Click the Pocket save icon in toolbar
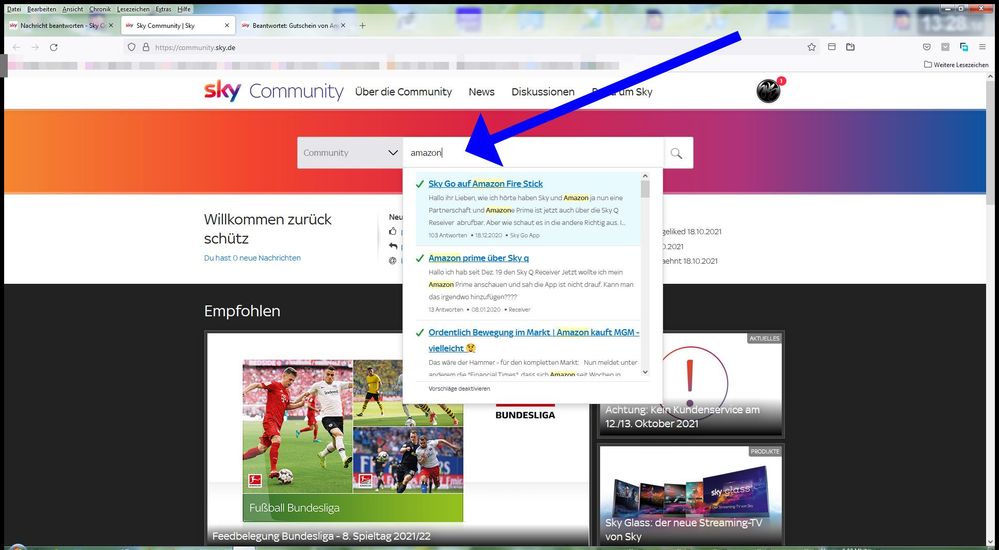This screenshot has width=999, height=550. coord(927,47)
